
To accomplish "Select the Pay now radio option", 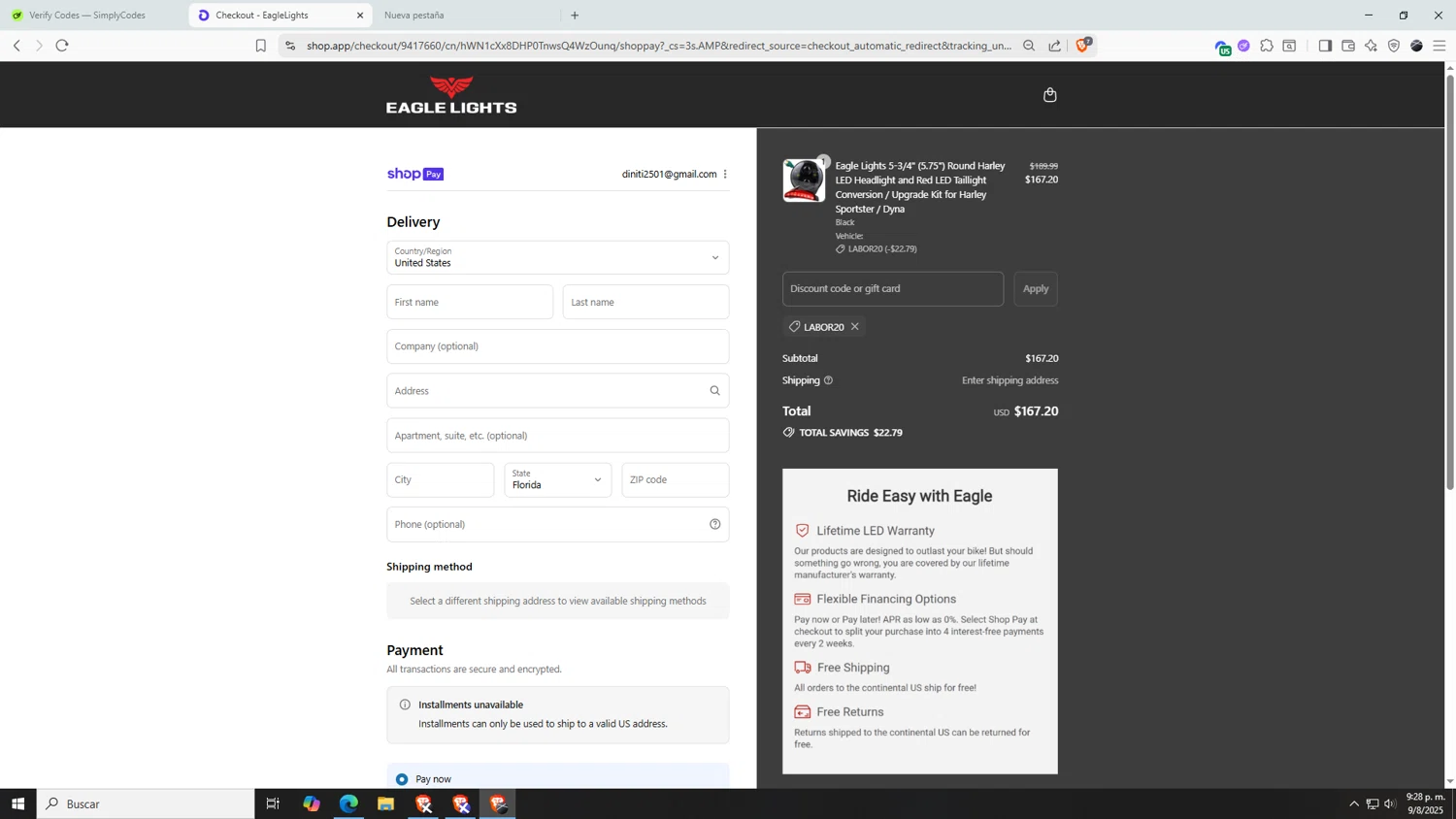I will 402,779.
